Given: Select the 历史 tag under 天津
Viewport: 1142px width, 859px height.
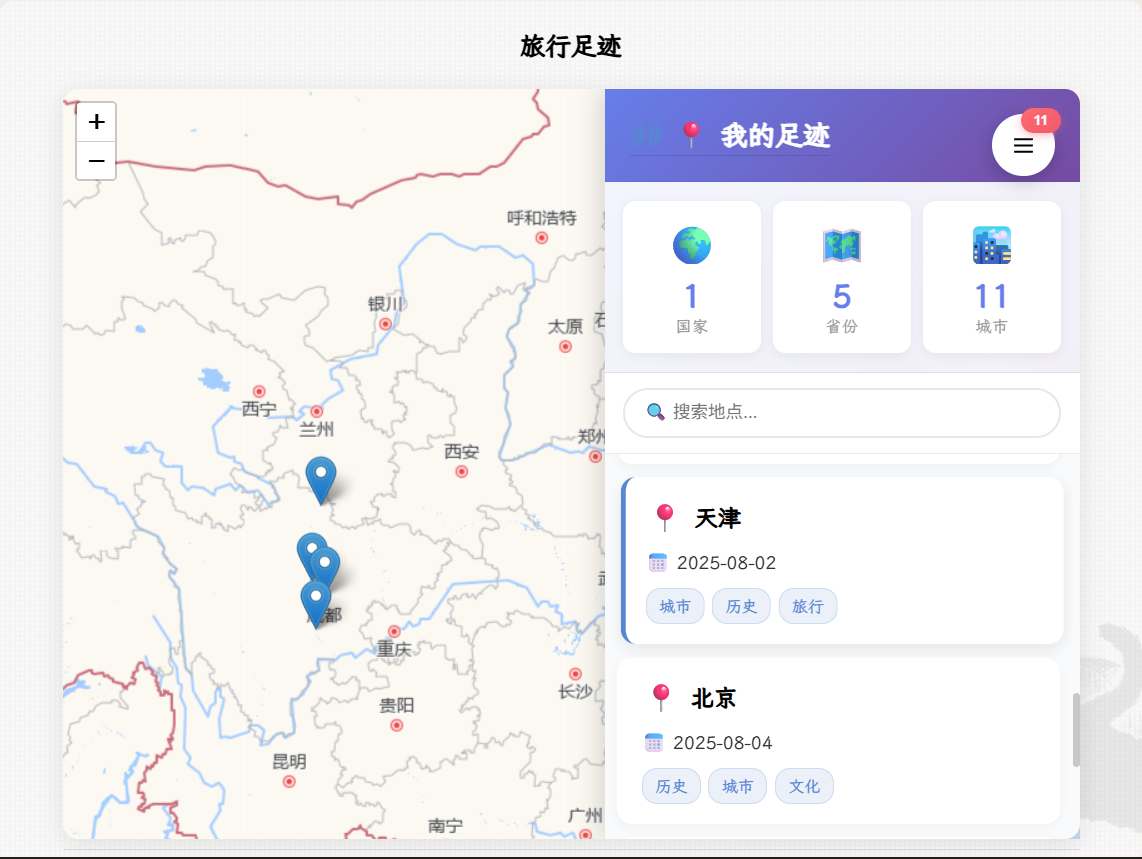Looking at the screenshot, I should 741,606.
